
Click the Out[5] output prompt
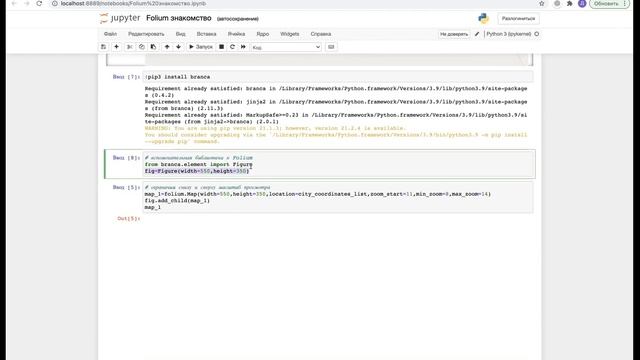point(128,219)
